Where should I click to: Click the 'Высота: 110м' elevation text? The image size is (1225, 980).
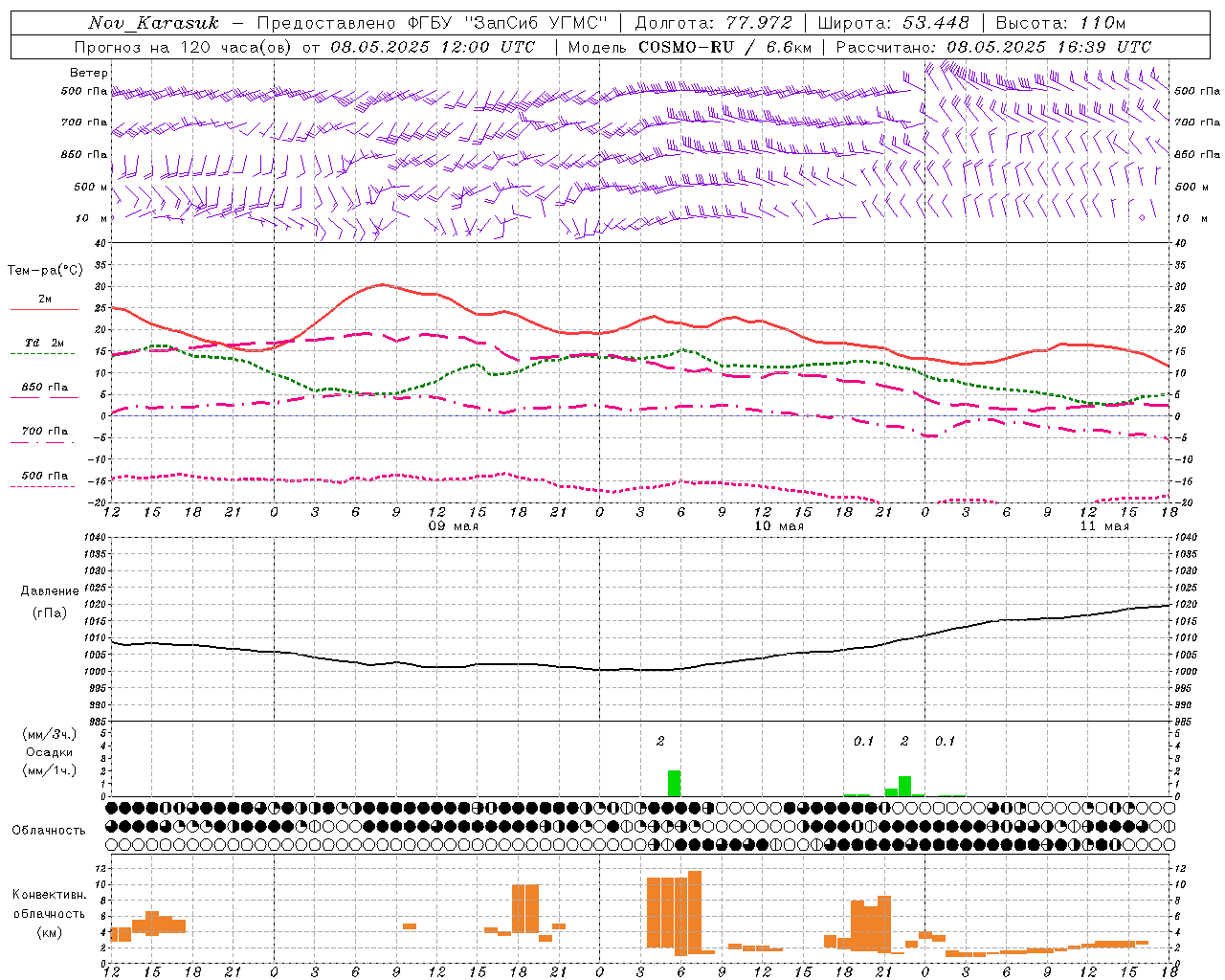coord(1060,23)
